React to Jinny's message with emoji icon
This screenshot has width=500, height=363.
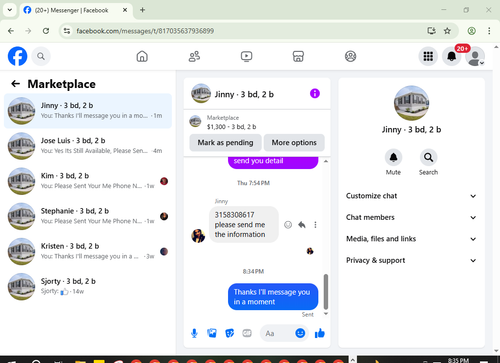[288, 225]
